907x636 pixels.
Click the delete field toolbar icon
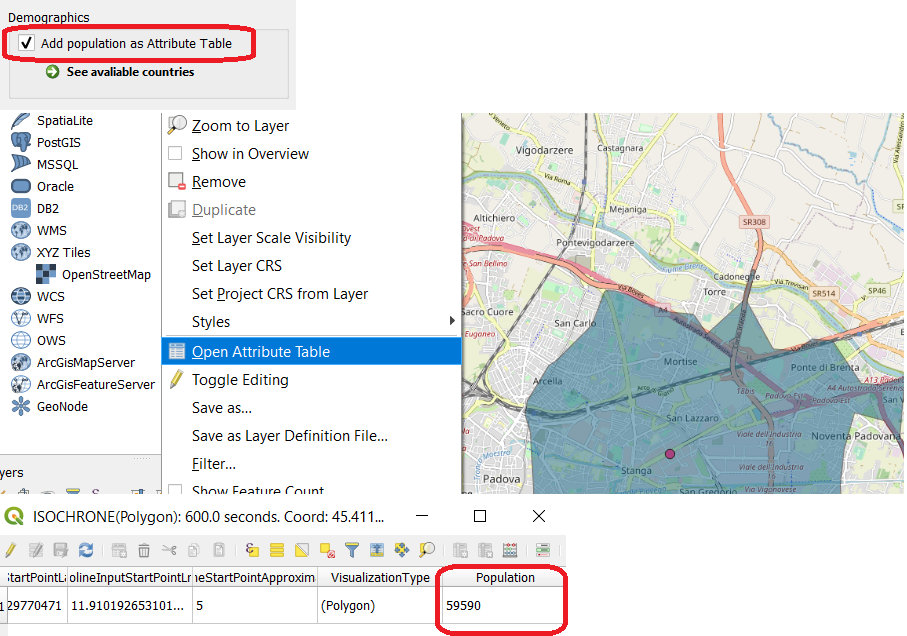coord(485,550)
